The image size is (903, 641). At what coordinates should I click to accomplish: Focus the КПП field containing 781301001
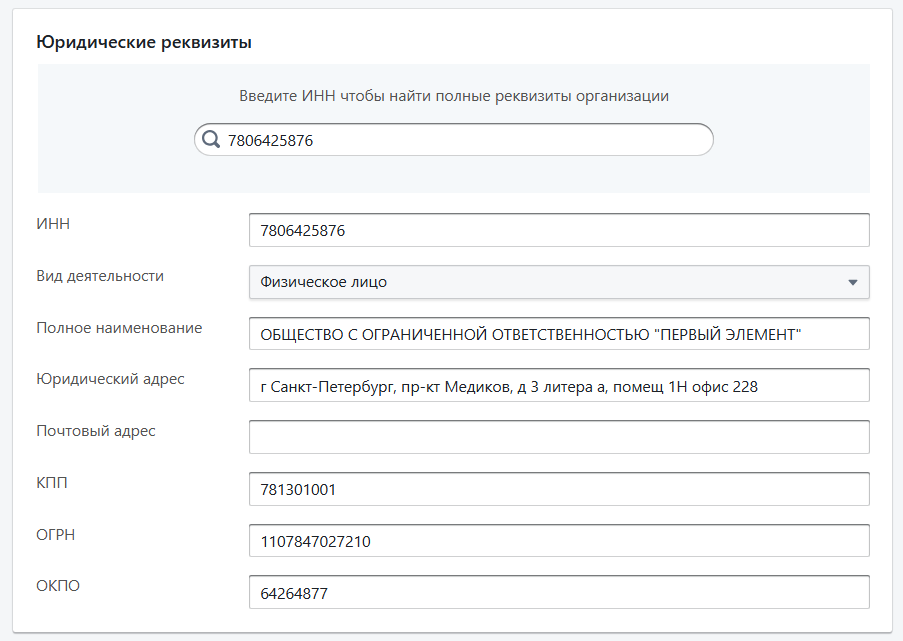558,489
